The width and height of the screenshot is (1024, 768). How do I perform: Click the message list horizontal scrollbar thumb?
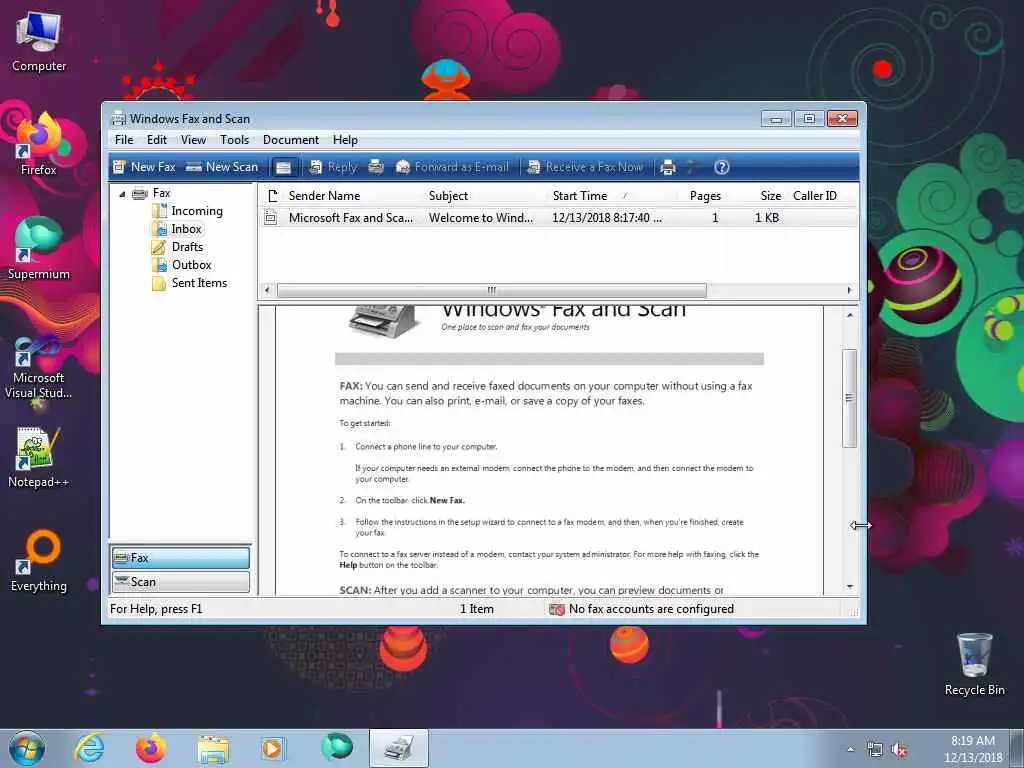click(492, 290)
